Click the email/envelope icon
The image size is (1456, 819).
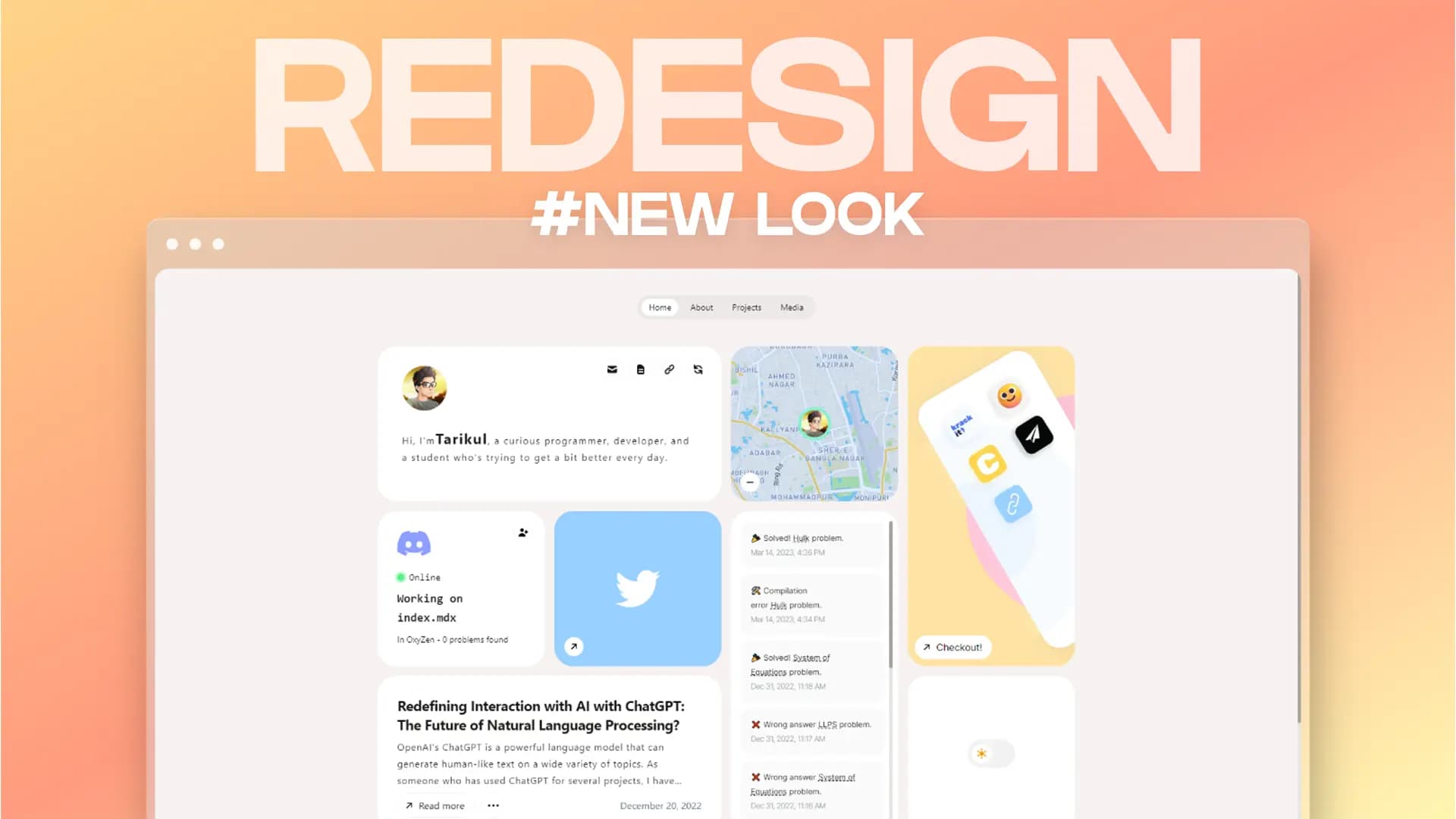pos(612,370)
